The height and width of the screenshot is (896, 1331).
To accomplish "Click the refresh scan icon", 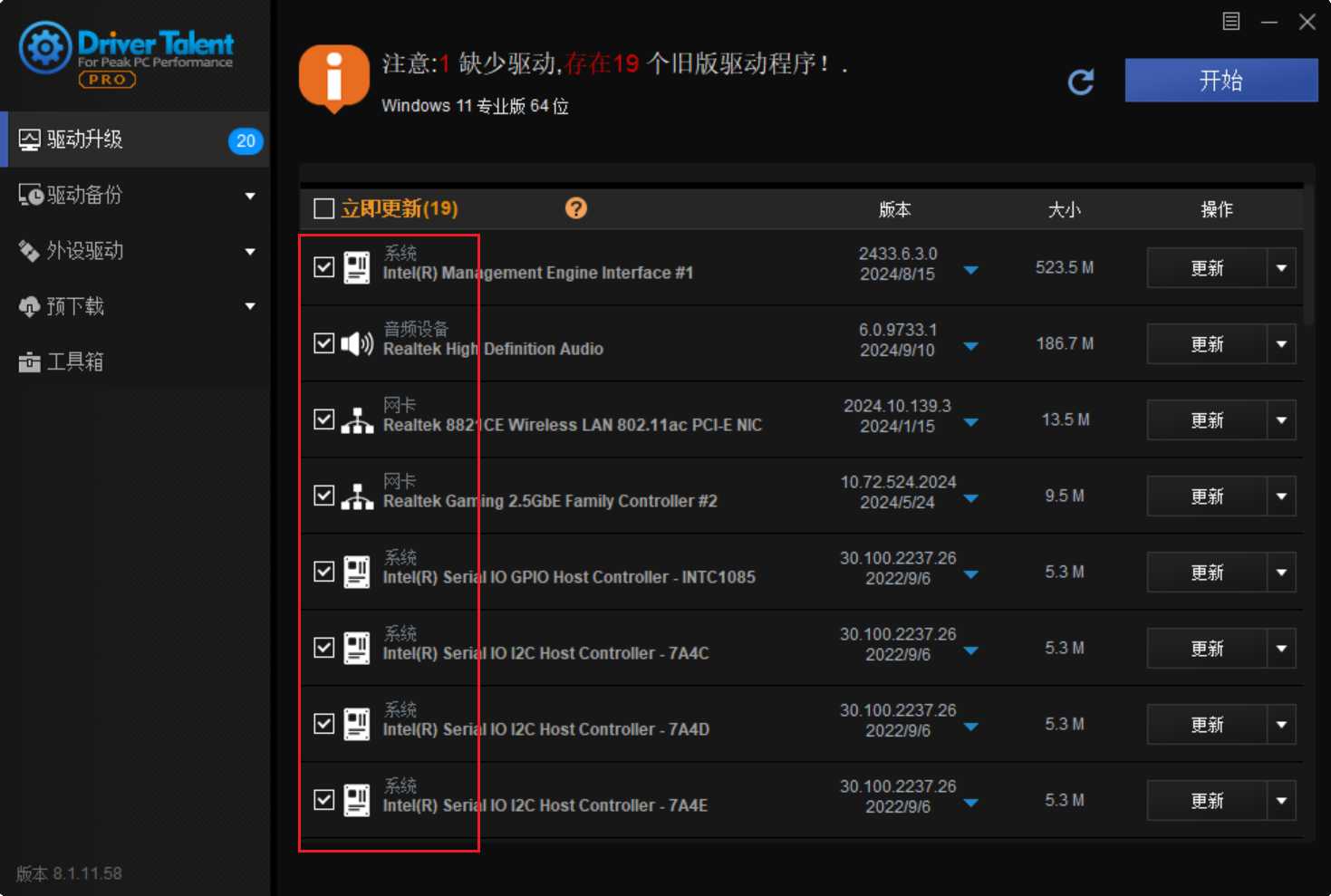I will click(1081, 82).
